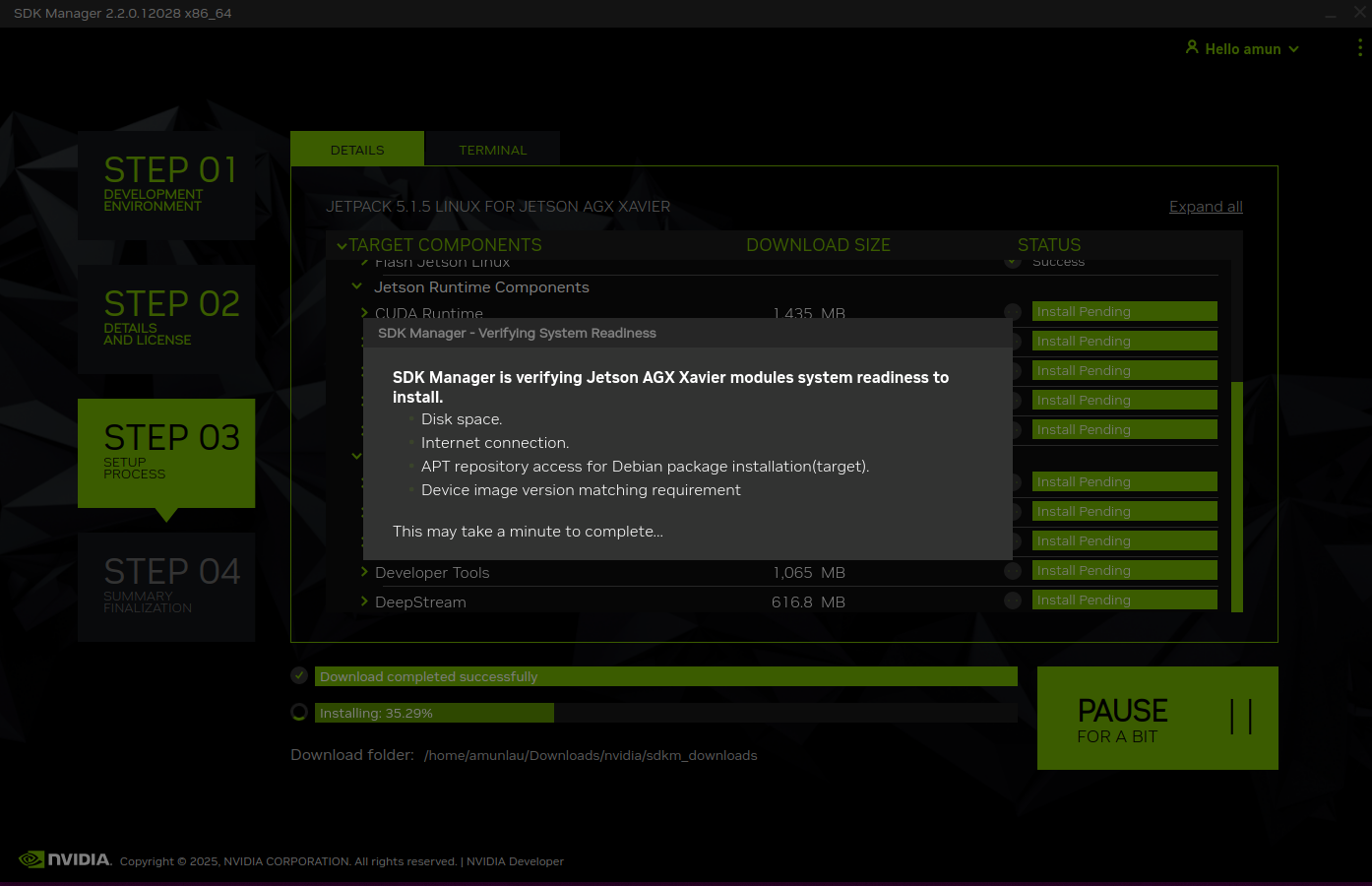
Task: Click the Internet connection check item
Action: 495,443
